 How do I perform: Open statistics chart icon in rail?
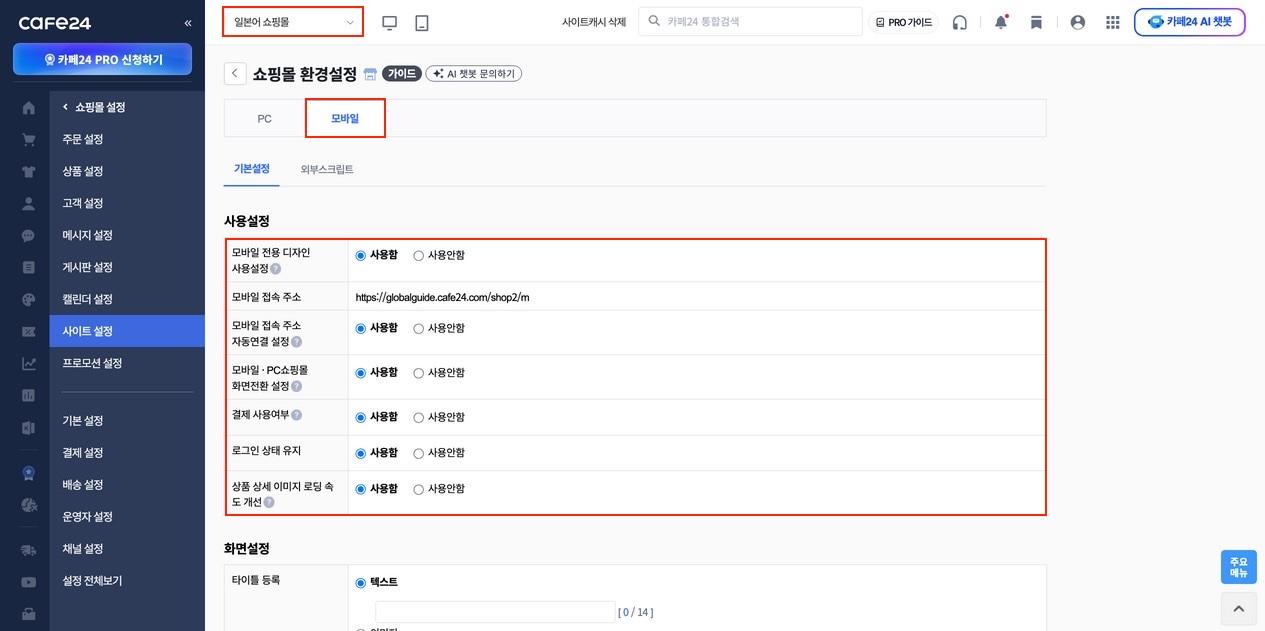pos(28,364)
